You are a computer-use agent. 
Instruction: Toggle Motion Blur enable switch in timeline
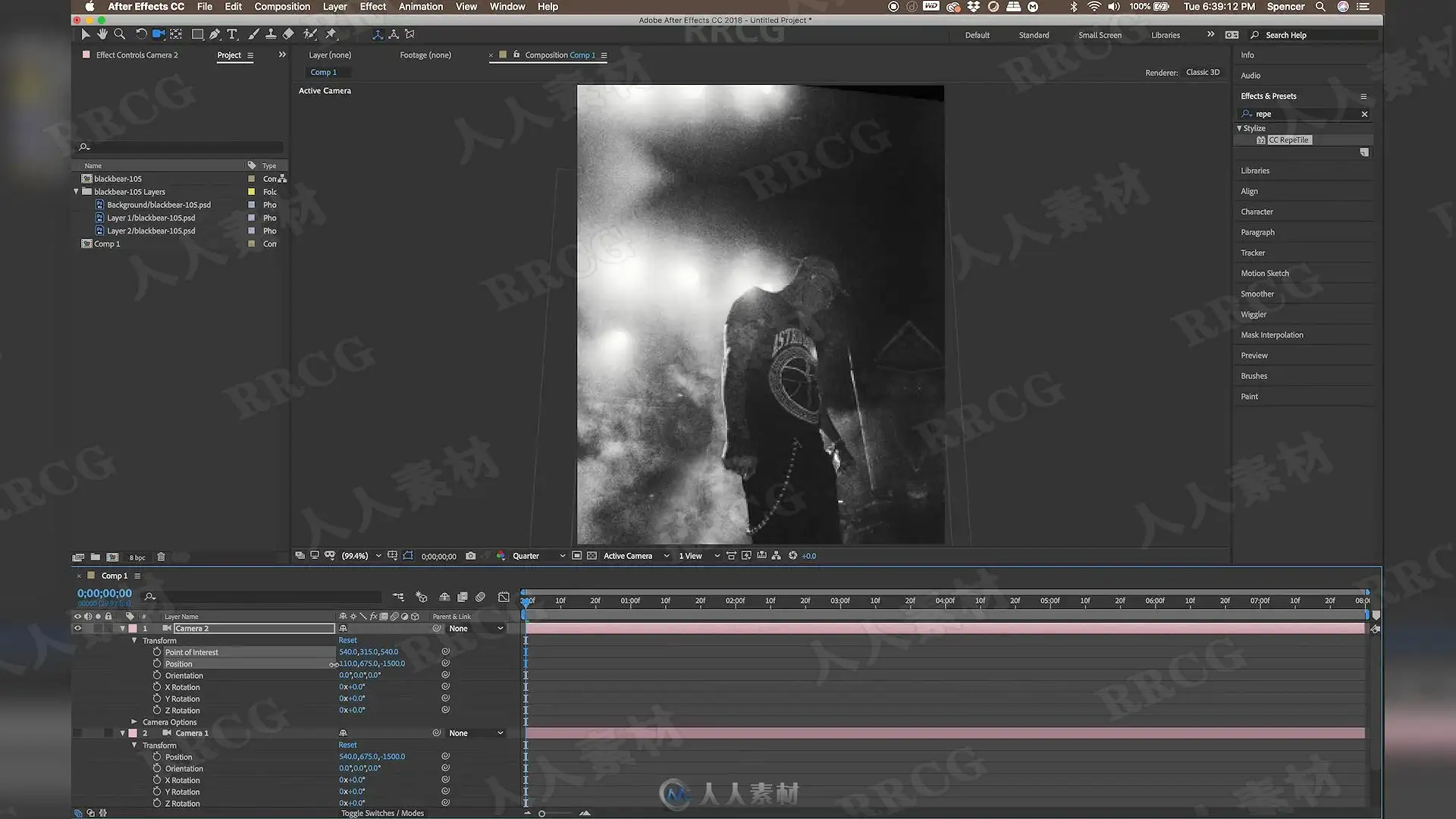pos(481,597)
